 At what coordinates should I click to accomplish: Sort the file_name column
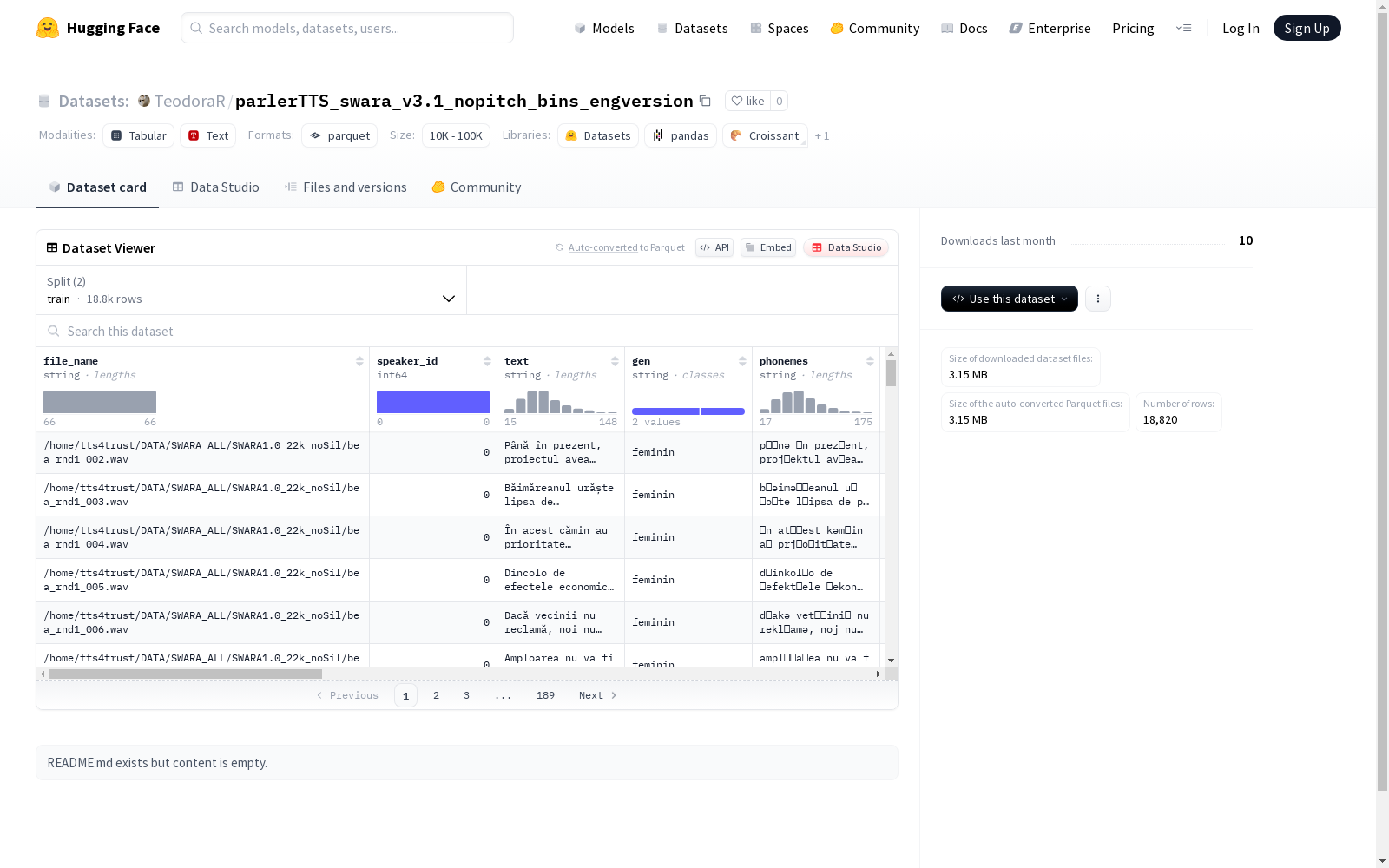coord(359,361)
